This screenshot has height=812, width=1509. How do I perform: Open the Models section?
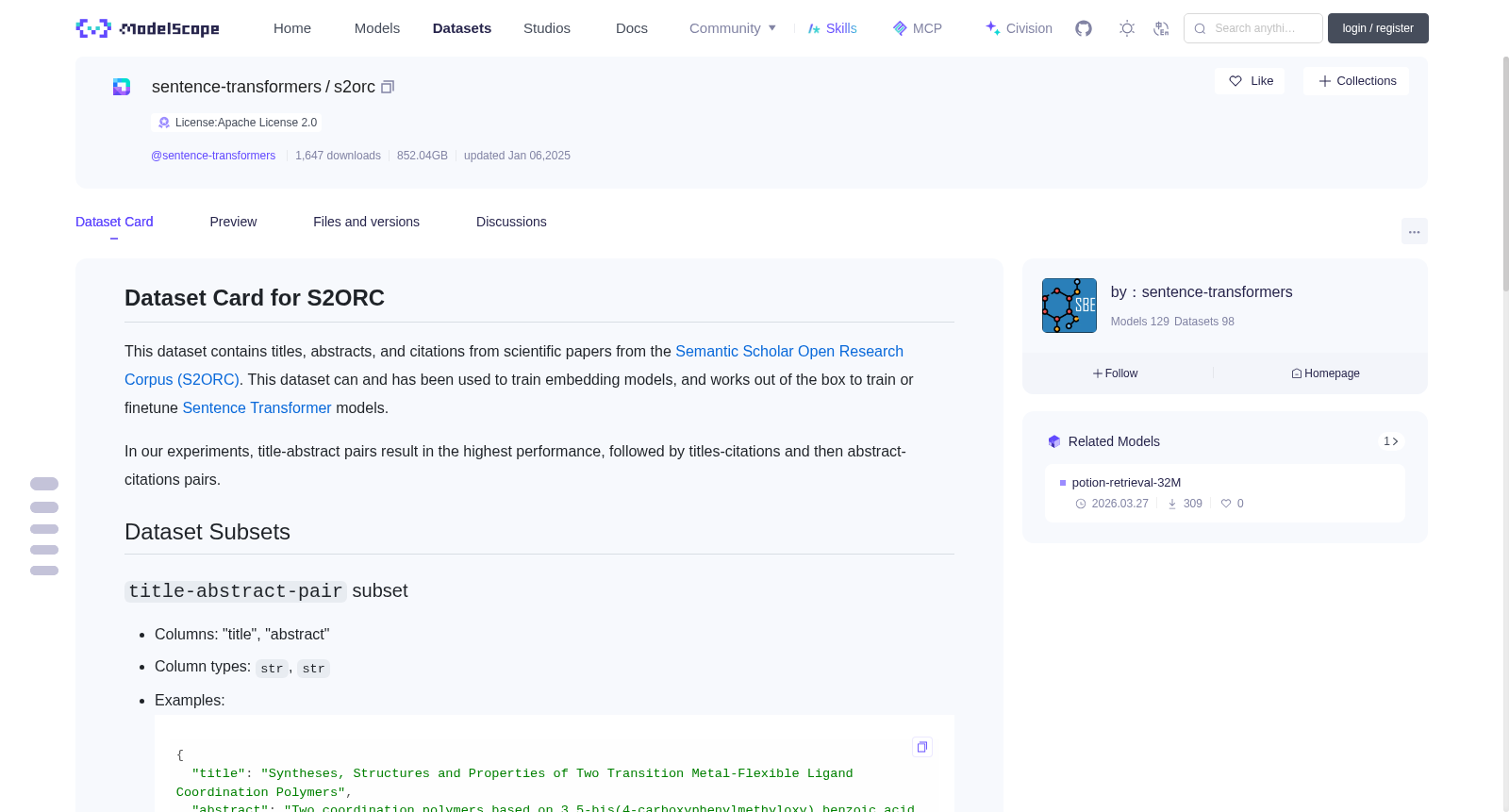pyautogui.click(x=377, y=28)
